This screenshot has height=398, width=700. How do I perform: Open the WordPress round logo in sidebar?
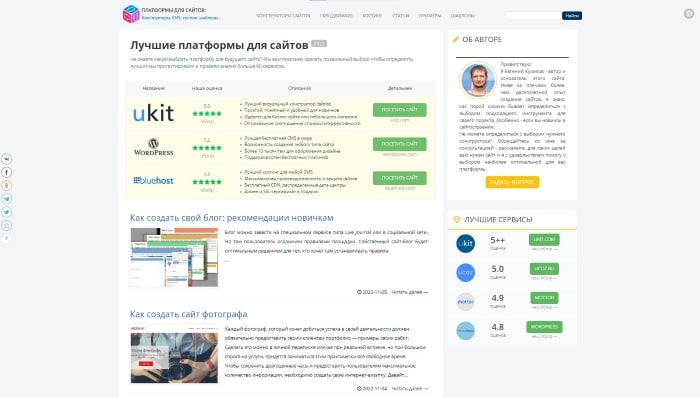point(465,331)
